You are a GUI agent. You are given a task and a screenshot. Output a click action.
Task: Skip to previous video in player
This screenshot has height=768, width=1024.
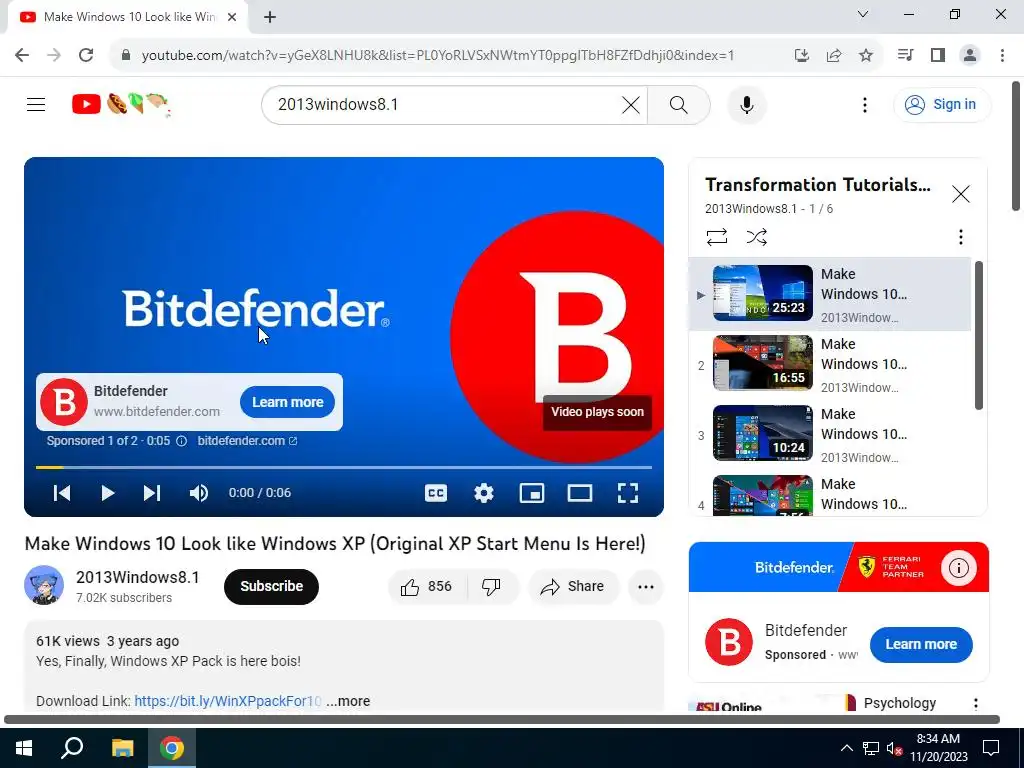(x=61, y=493)
